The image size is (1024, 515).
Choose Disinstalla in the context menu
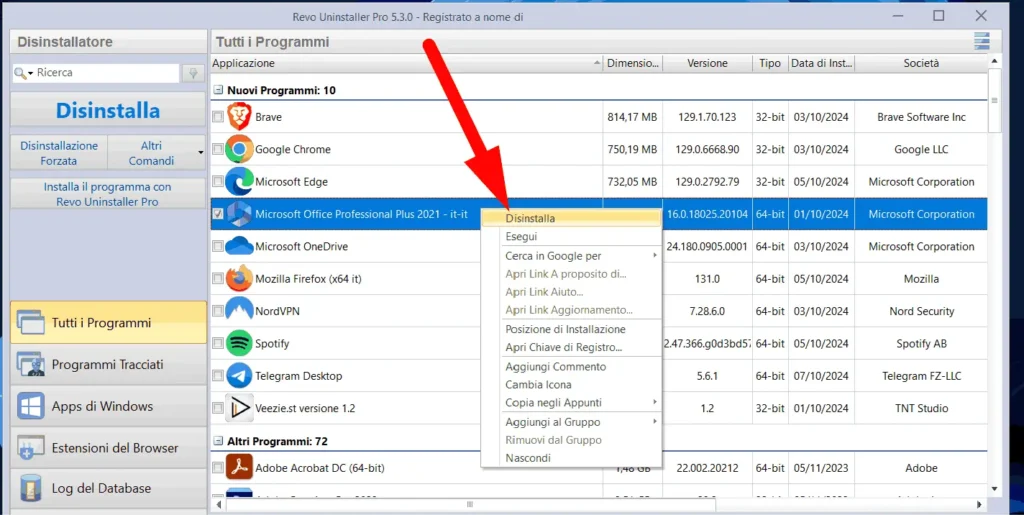pyautogui.click(x=571, y=219)
